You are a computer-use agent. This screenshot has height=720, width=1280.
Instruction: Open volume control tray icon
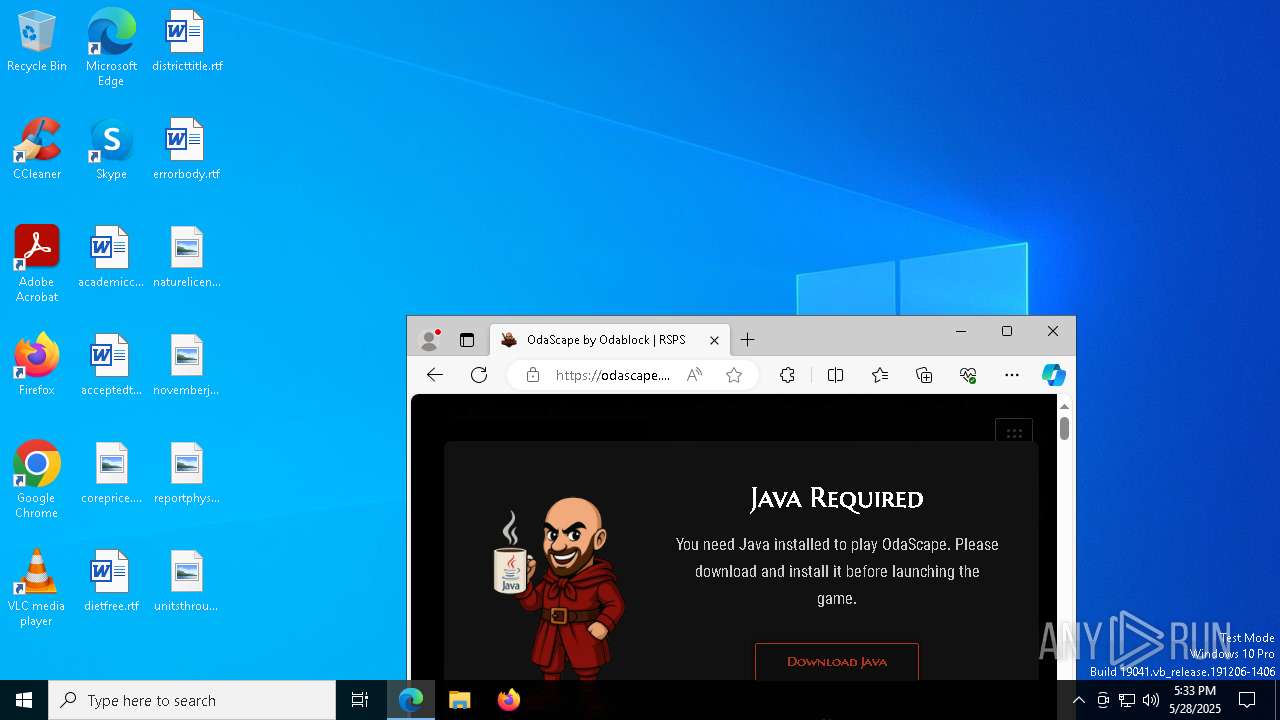tap(1151, 700)
